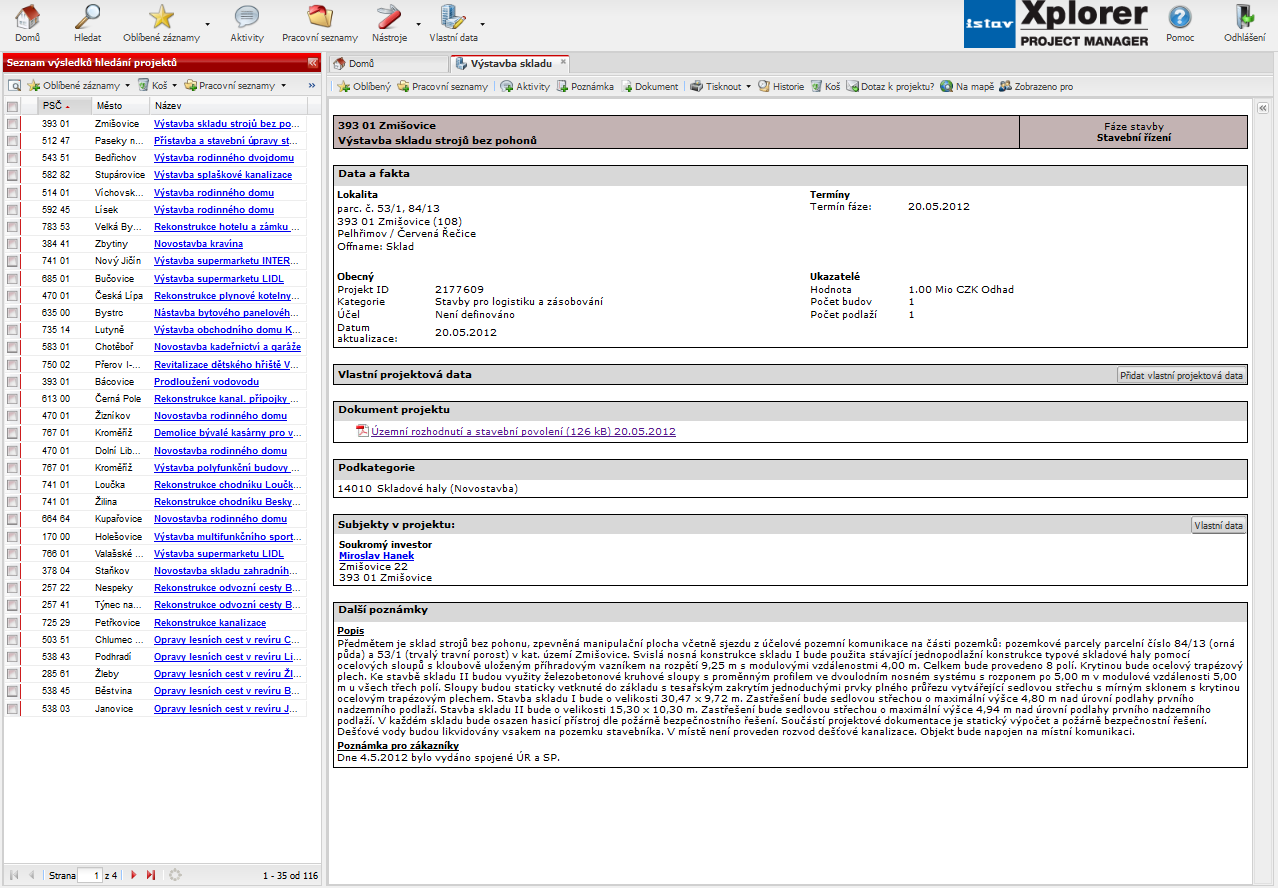Sort by Město column header
Screen dimensions: 1278x888
click(120, 106)
